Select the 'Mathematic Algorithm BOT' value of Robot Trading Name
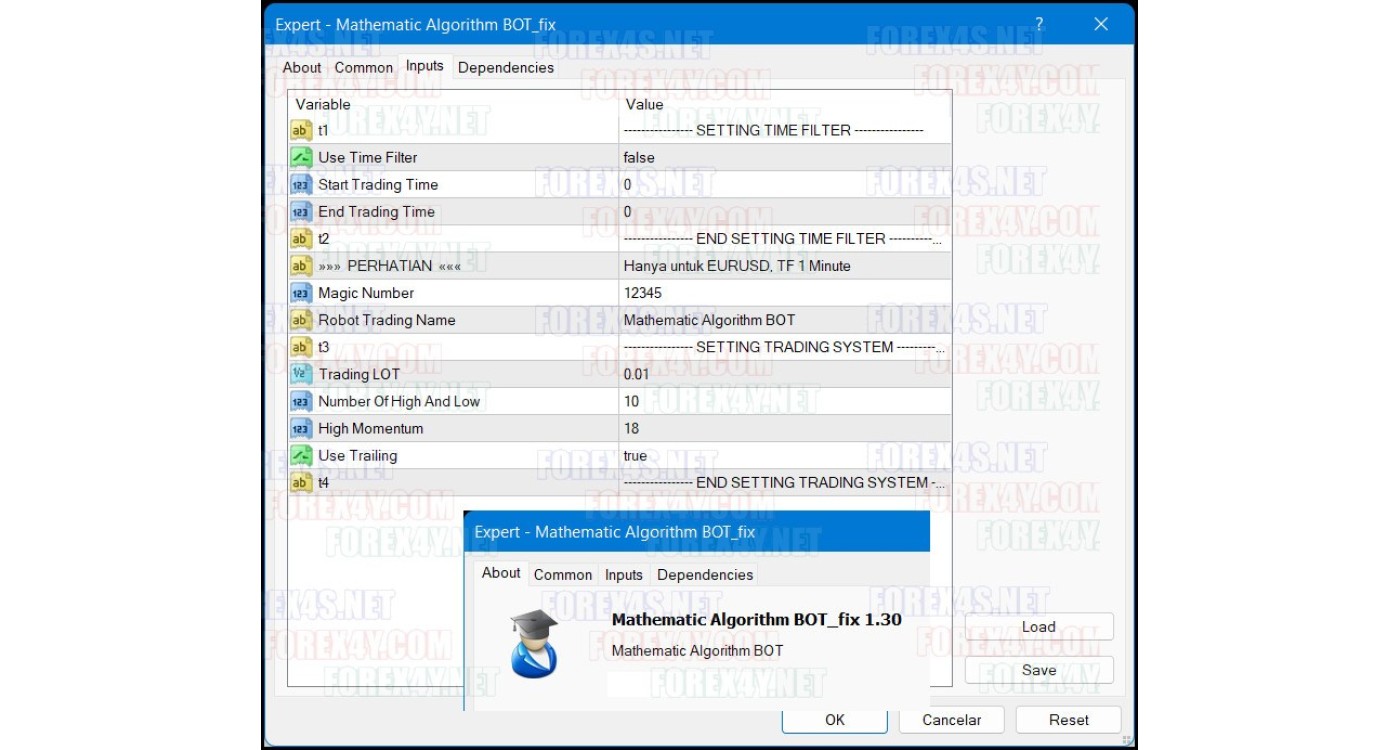The image size is (1400, 750). click(709, 320)
